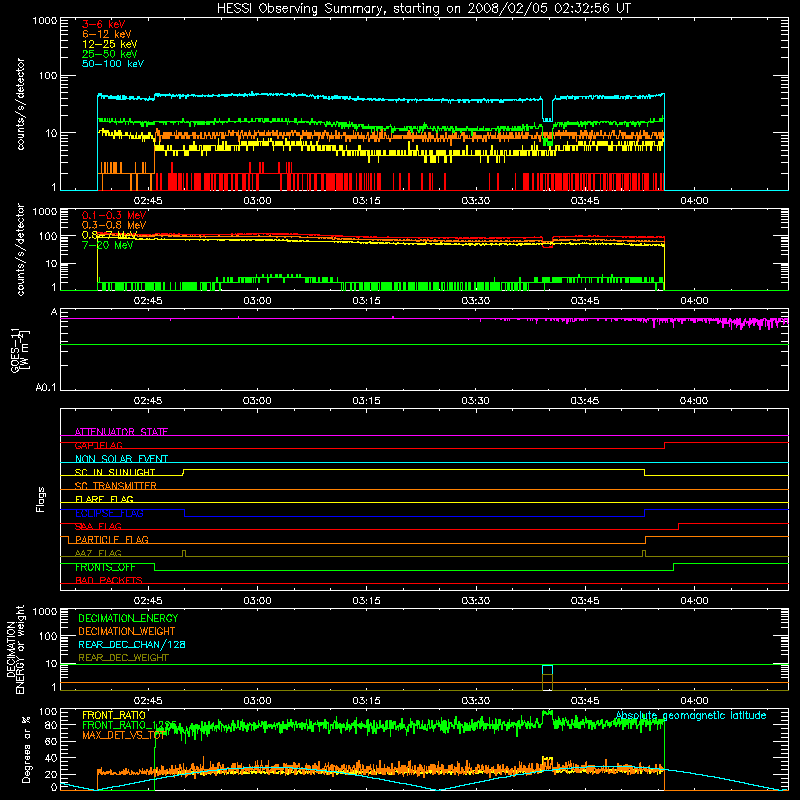The image size is (800, 800).
Task: Select the DECIMATION_ENERGY legend label
Action: tap(128, 618)
